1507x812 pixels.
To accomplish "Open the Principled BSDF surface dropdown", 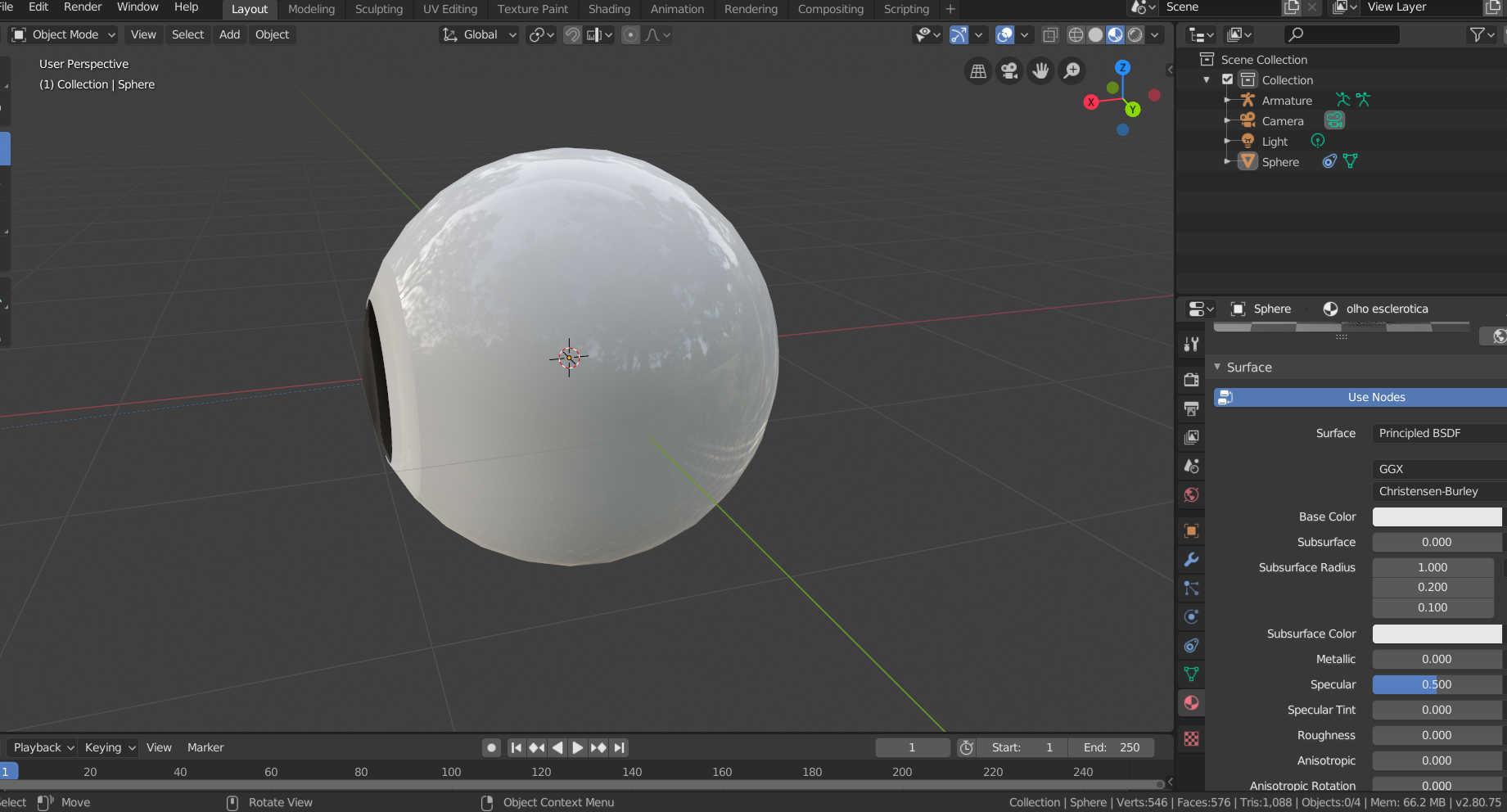I will point(1439,433).
